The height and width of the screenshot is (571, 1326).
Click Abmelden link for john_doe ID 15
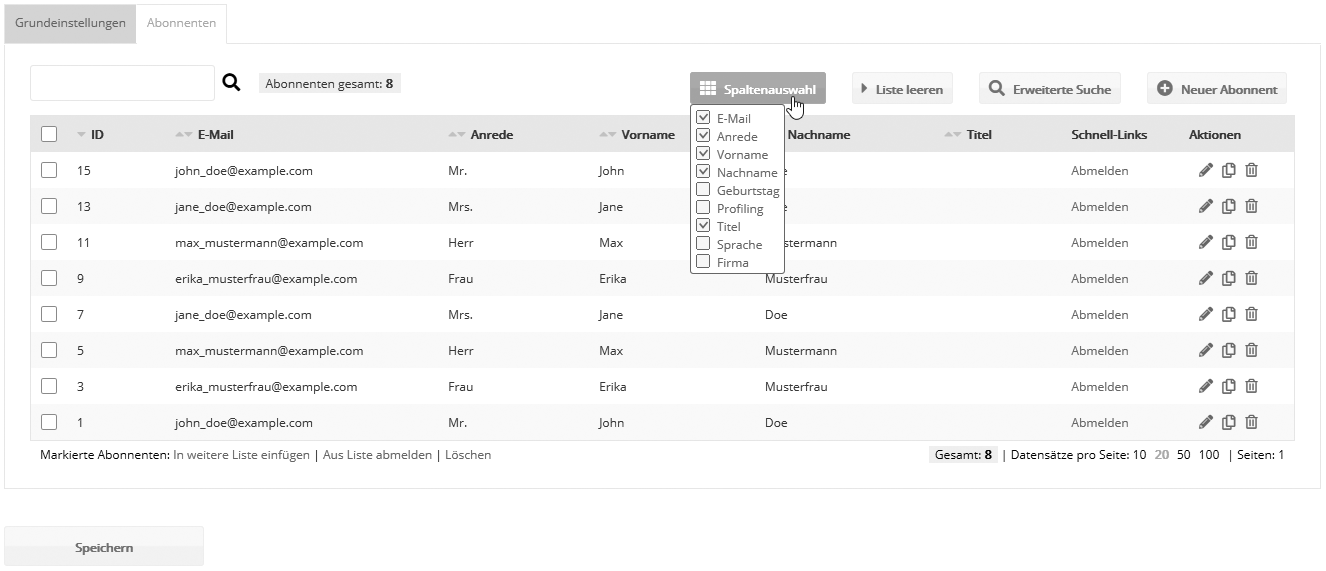click(1099, 171)
